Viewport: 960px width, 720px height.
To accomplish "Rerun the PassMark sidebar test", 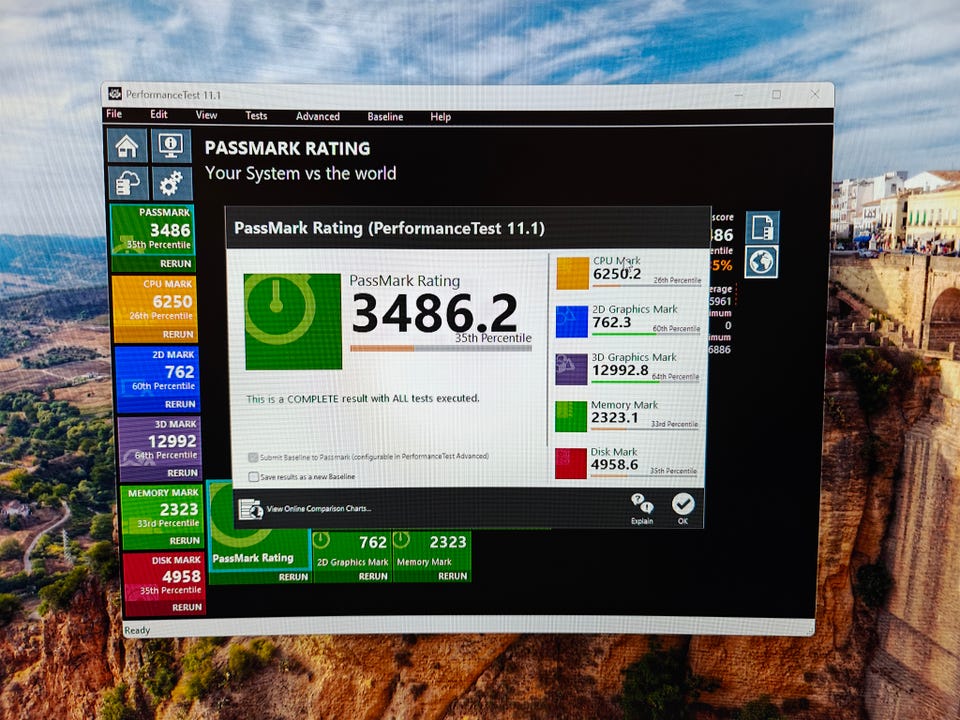I will click(x=176, y=263).
